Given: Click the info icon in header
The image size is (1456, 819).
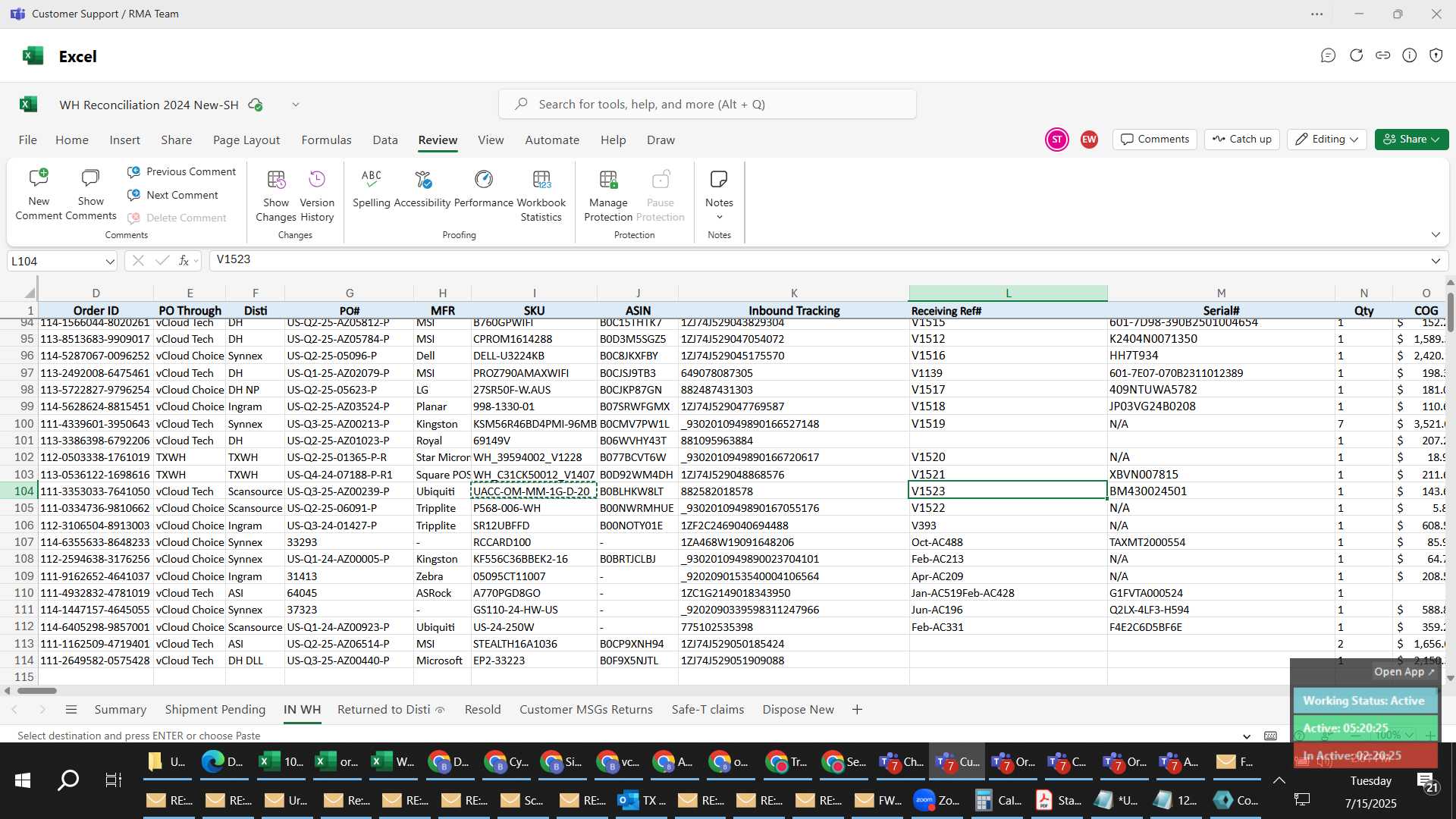Looking at the screenshot, I should (x=1409, y=55).
